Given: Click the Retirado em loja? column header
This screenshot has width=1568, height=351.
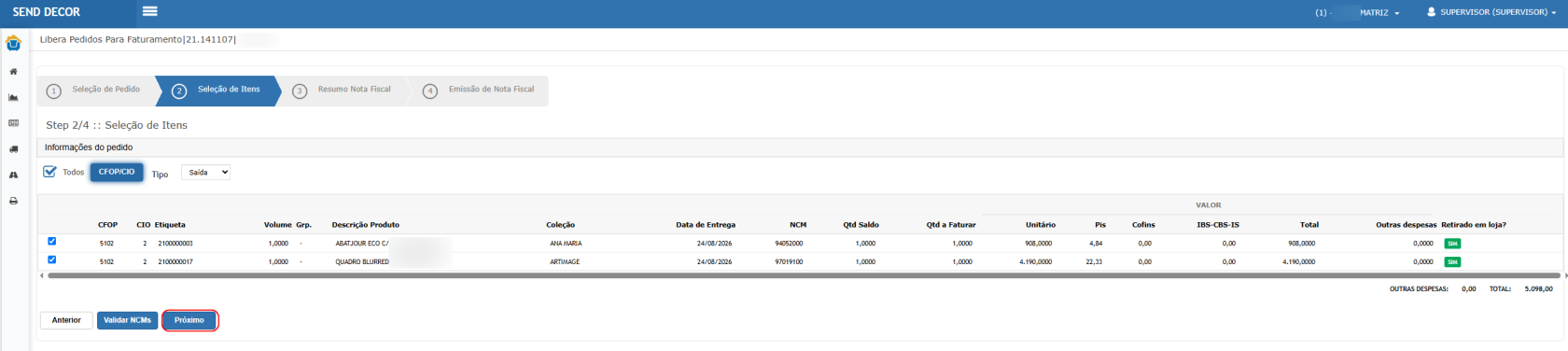Looking at the screenshot, I should click(x=1474, y=225).
